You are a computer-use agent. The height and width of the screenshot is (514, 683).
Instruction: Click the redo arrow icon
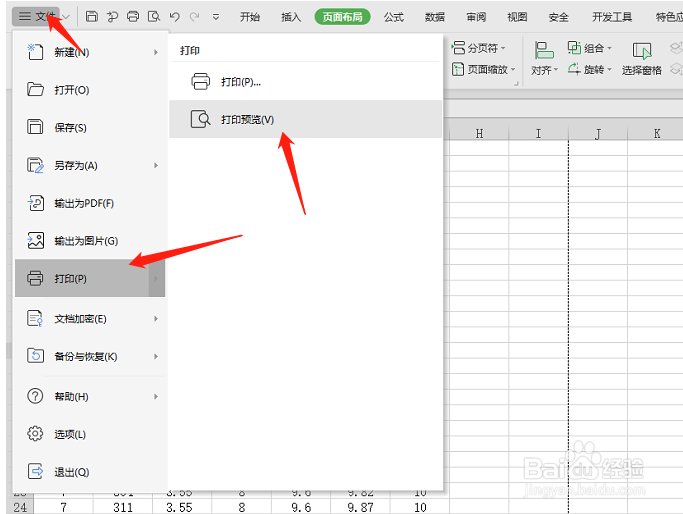point(195,17)
